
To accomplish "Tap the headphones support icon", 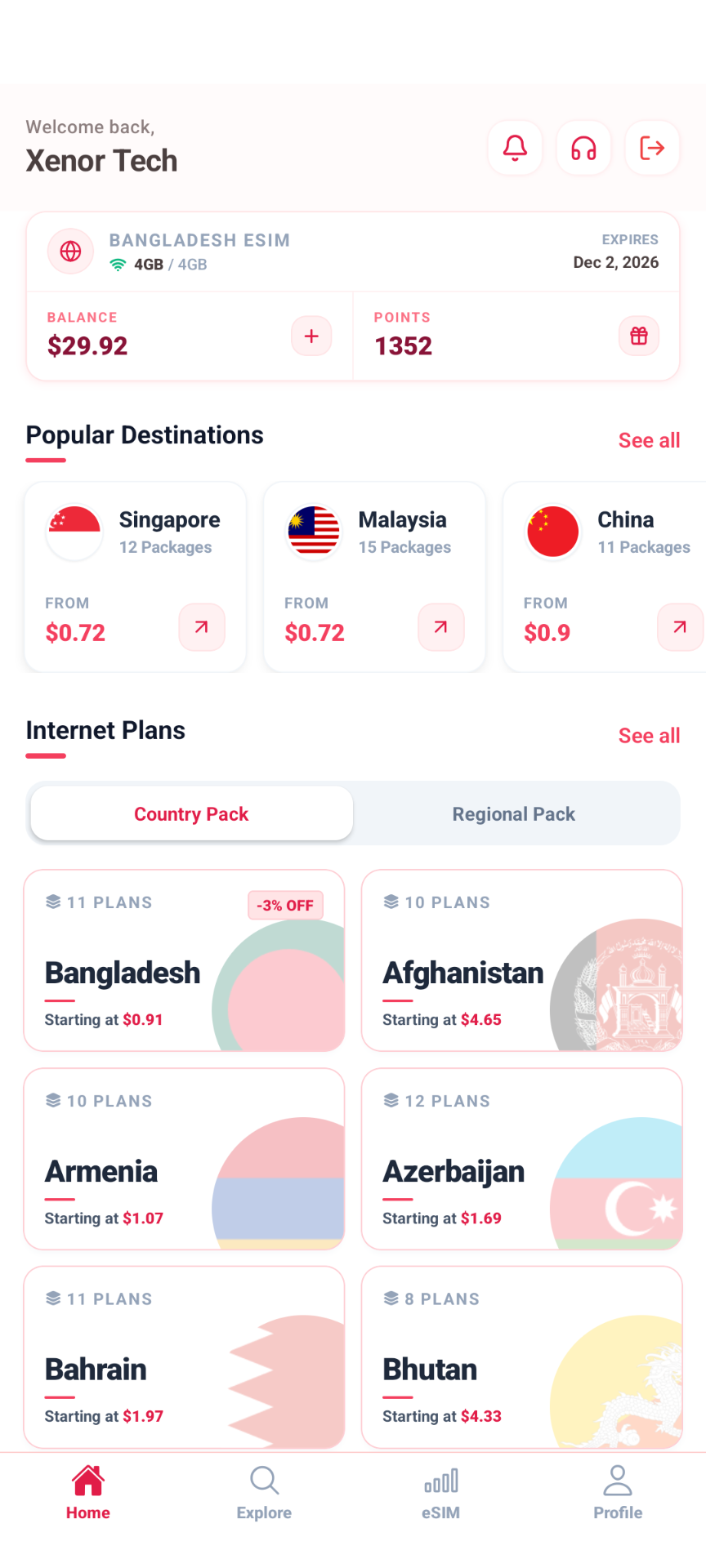I will click(583, 148).
